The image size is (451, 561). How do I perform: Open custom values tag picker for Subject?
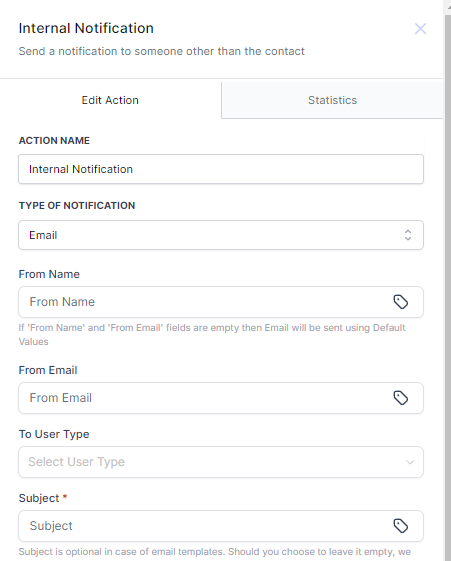[x=401, y=526]
